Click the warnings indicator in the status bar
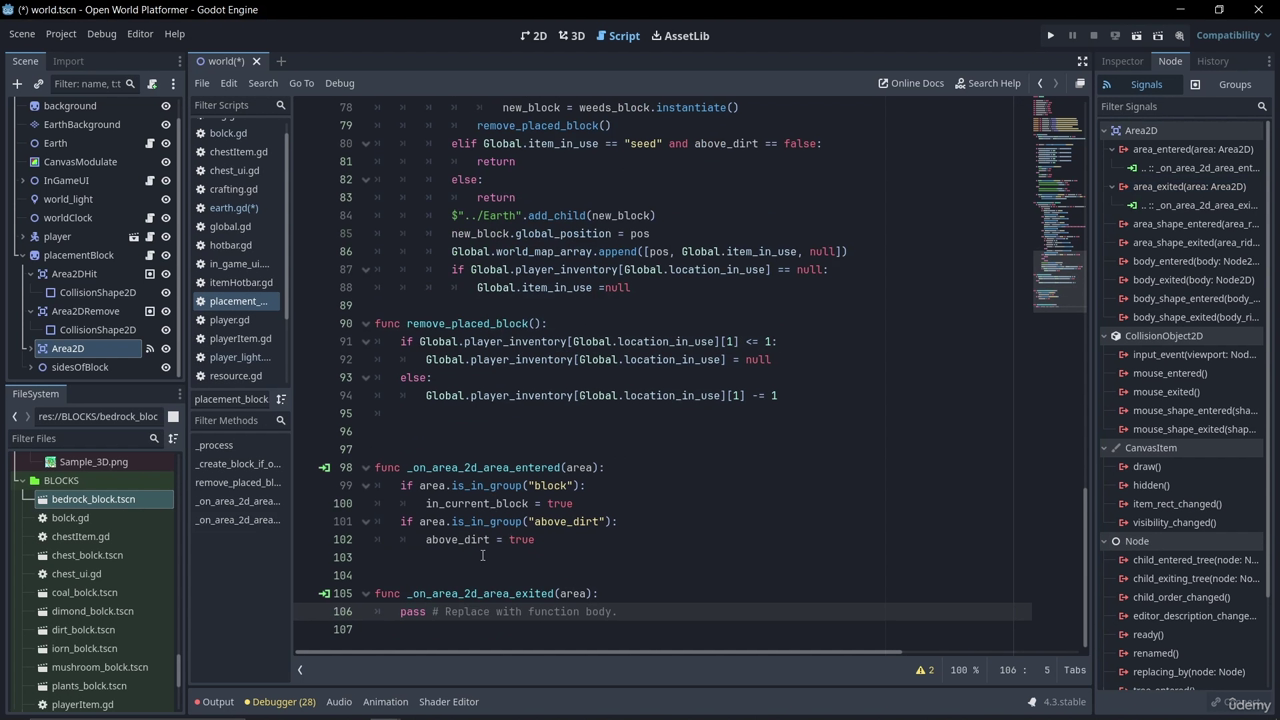1280x720 pixels. [x=925, y=670]
